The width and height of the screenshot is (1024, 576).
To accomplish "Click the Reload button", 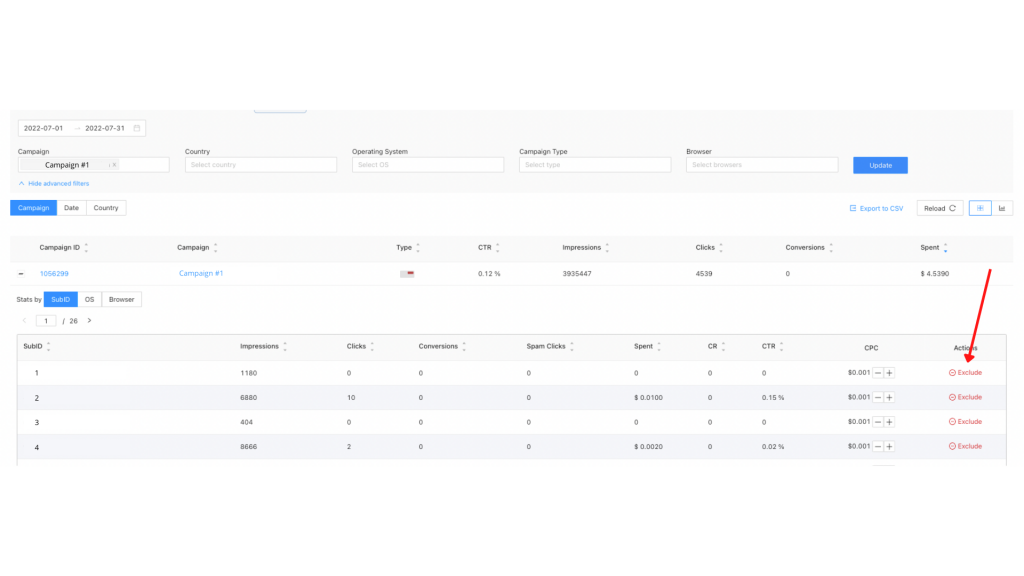I will 939,208.
